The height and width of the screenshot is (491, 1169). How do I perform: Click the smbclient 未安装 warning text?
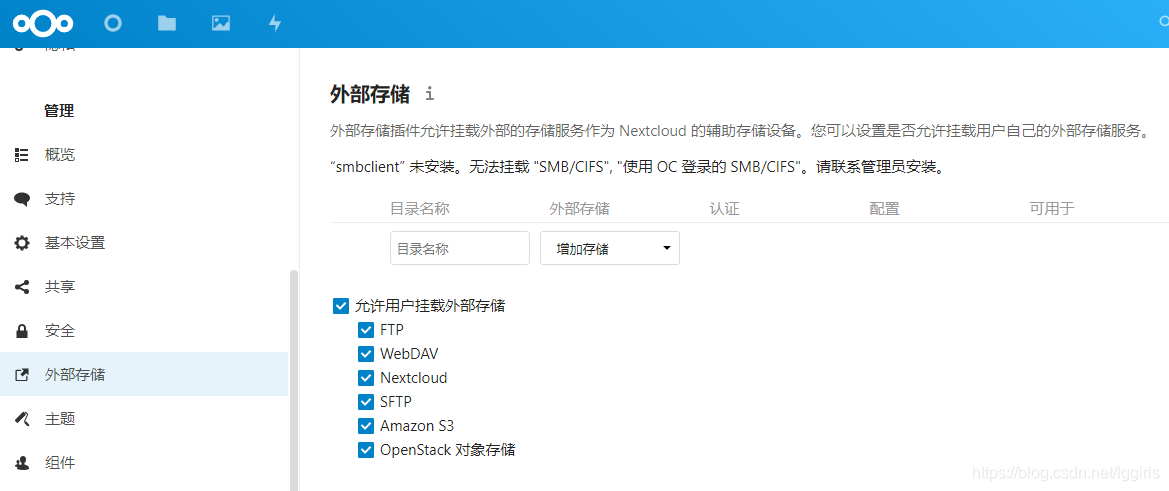[637, 168]
